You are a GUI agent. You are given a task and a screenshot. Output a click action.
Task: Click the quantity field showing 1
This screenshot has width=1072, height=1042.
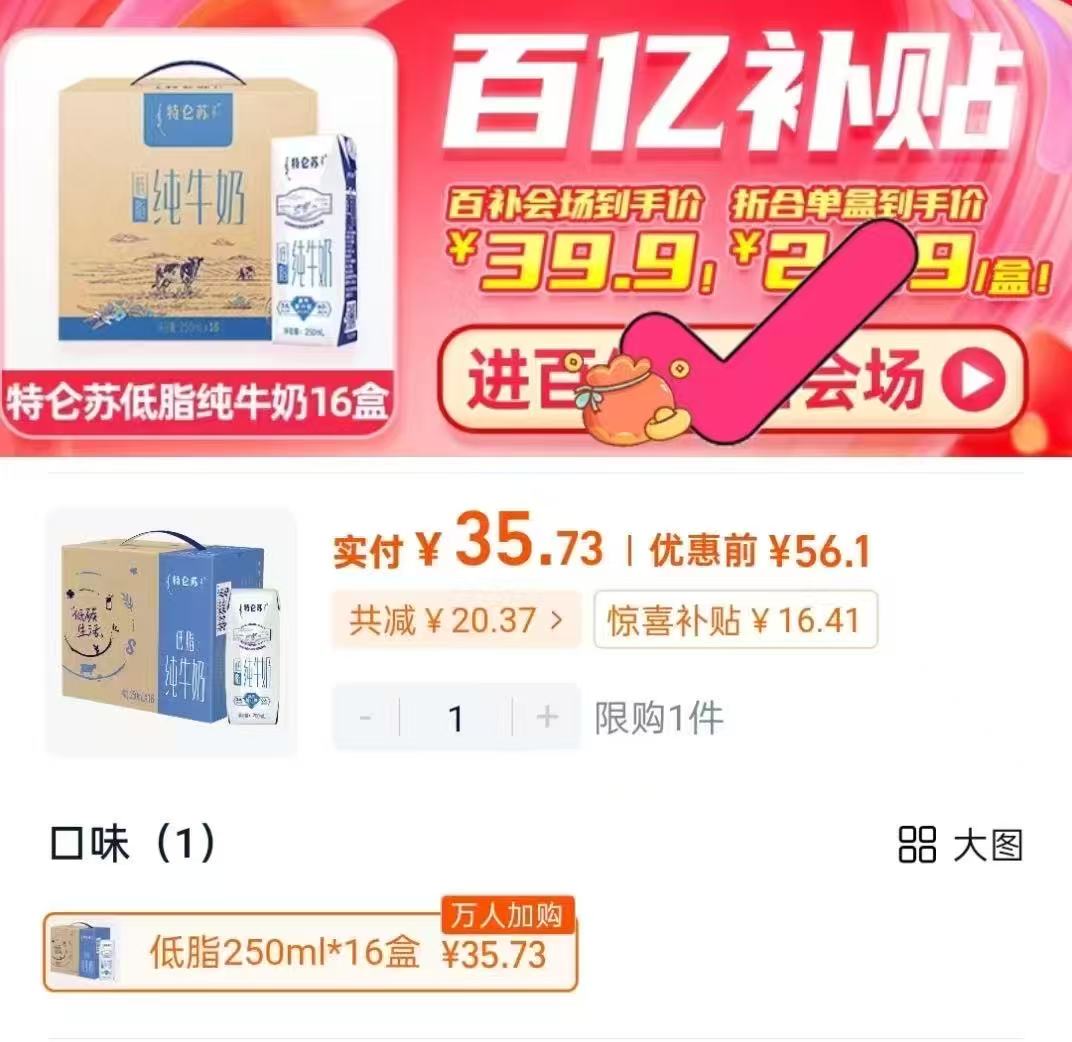tap(456, 717)
